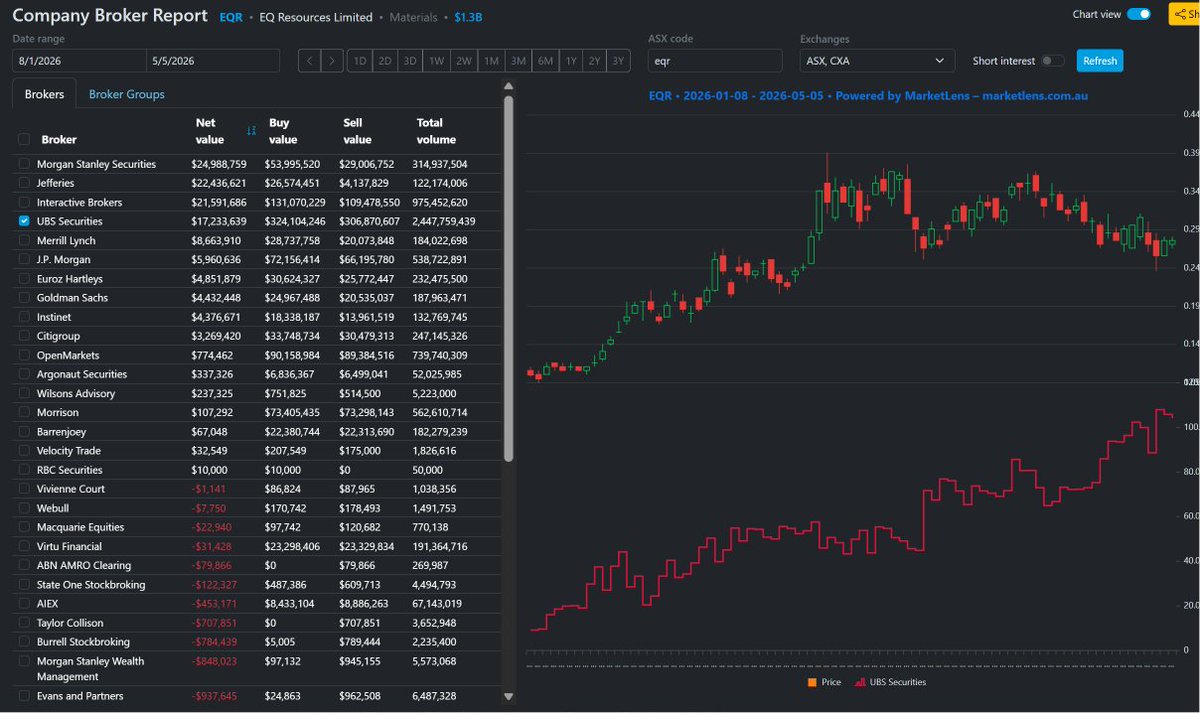Toggle the Net value sort arrows icon
The image size is (1200, 713).
tap(251, 131)
